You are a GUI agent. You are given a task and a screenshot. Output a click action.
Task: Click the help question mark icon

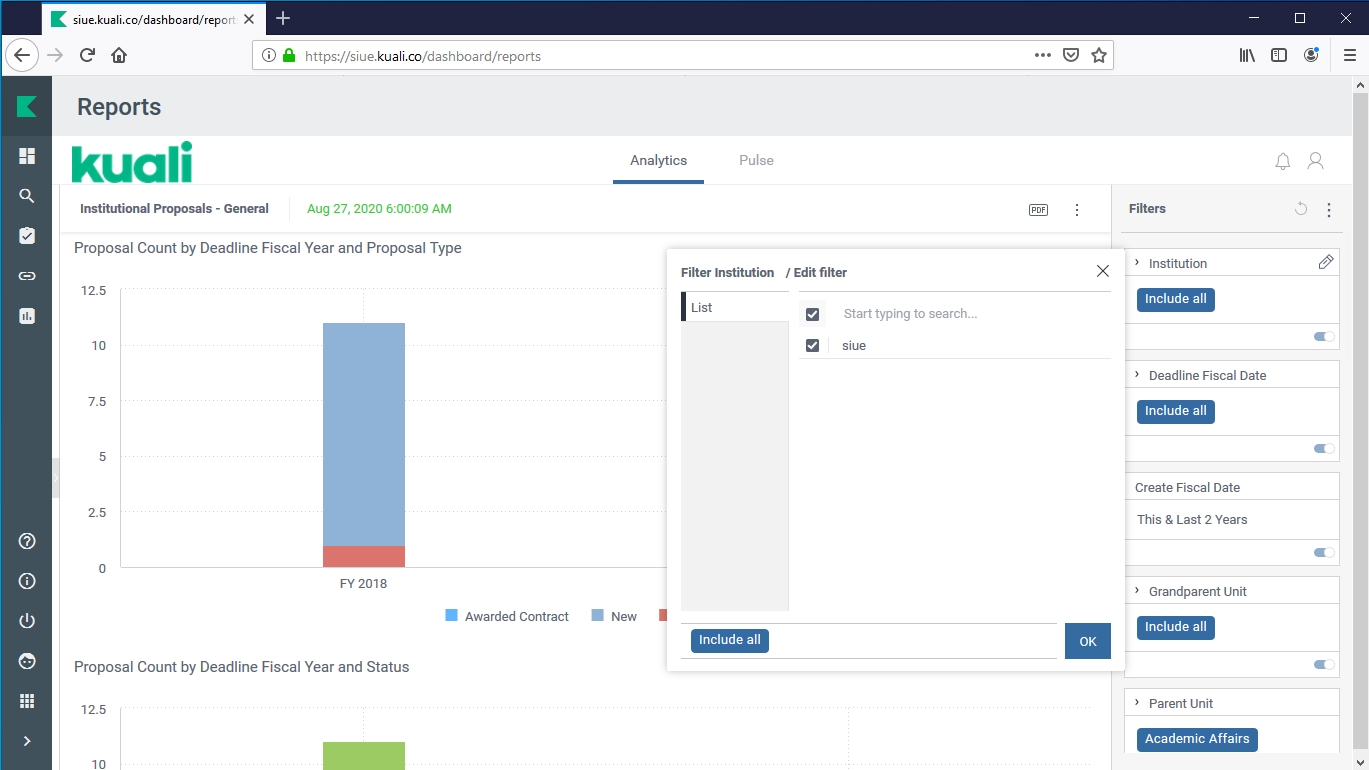pyautogui.click(x=27, y=541)
